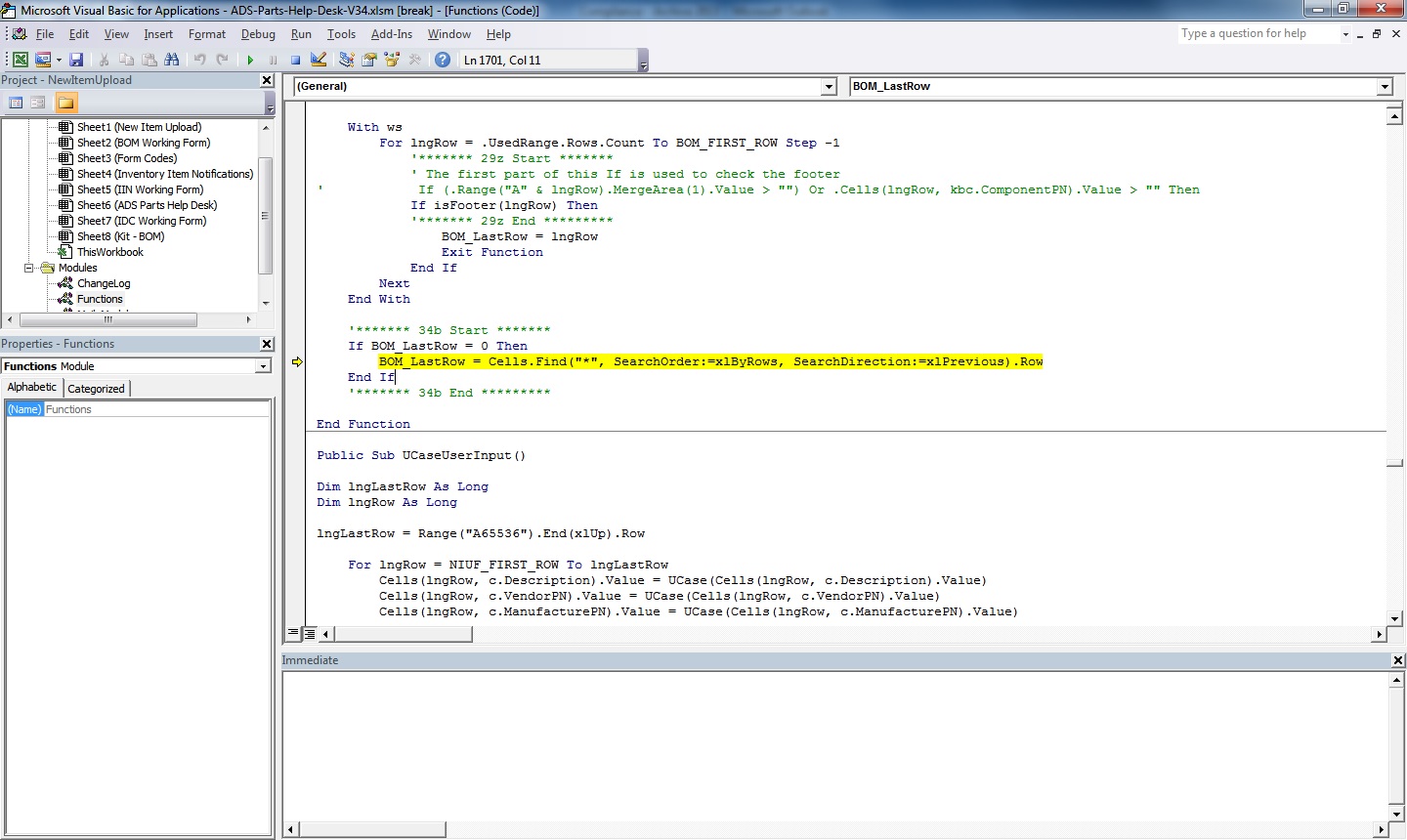Switch to the Alphabetic properties tab

pos(32,388)
